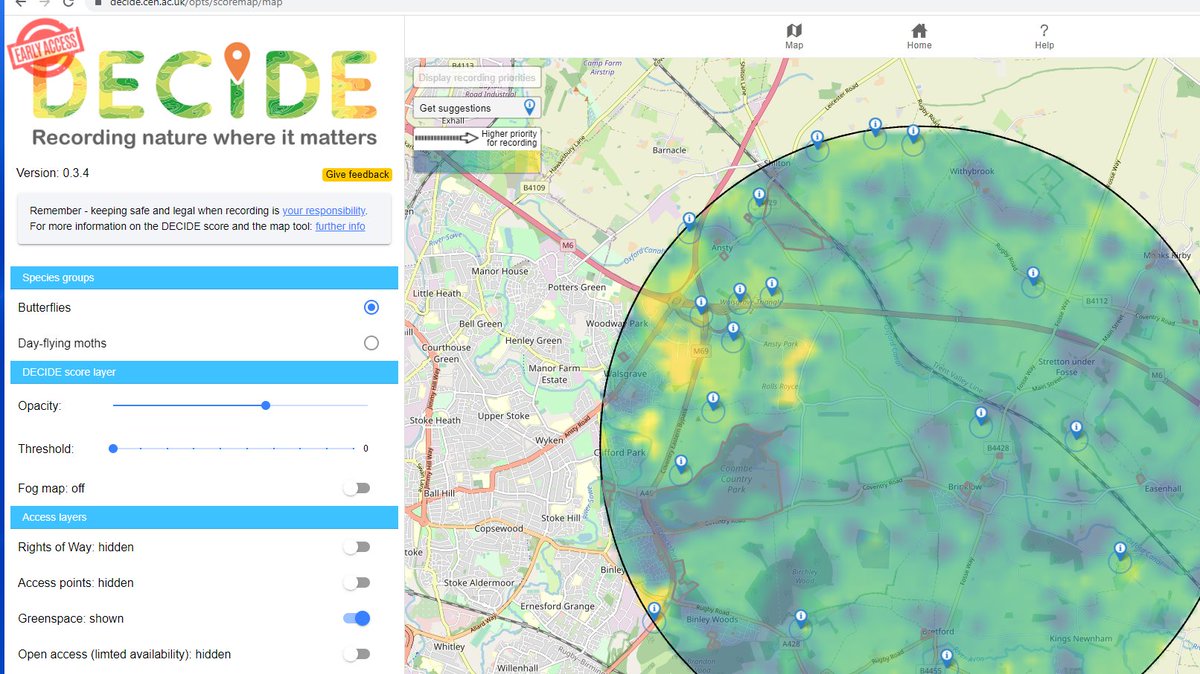1200x674 pixels.
Task: Select marker on Walsgrave Triangle label
Action: click(x=740, y=293)
